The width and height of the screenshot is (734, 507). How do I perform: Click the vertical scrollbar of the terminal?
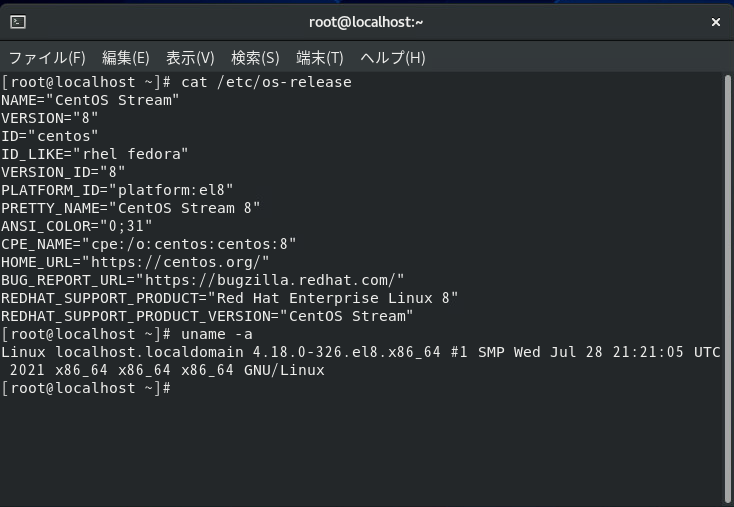(x=727, y=288)
